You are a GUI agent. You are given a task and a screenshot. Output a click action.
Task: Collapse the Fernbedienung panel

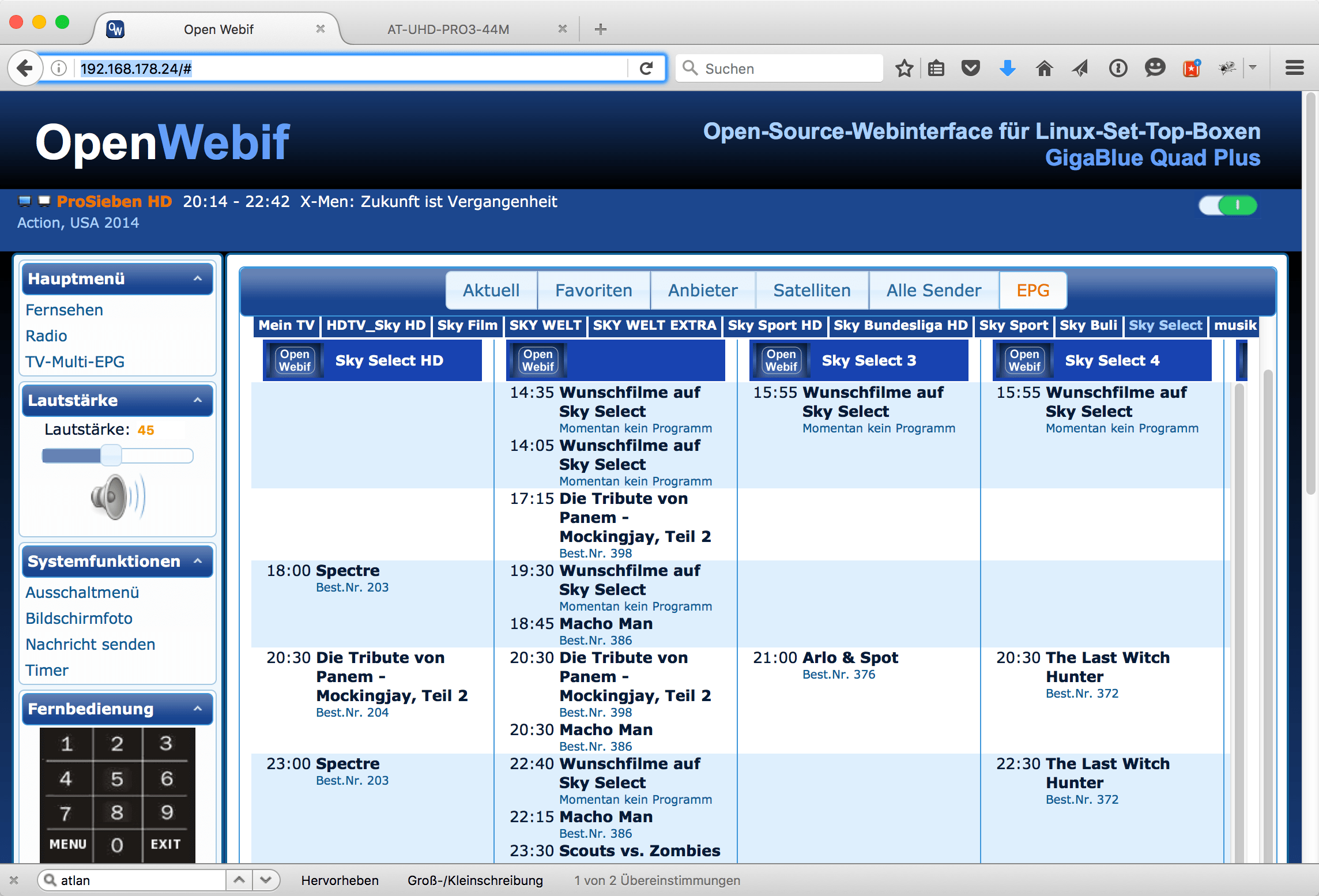click(198, 709)
